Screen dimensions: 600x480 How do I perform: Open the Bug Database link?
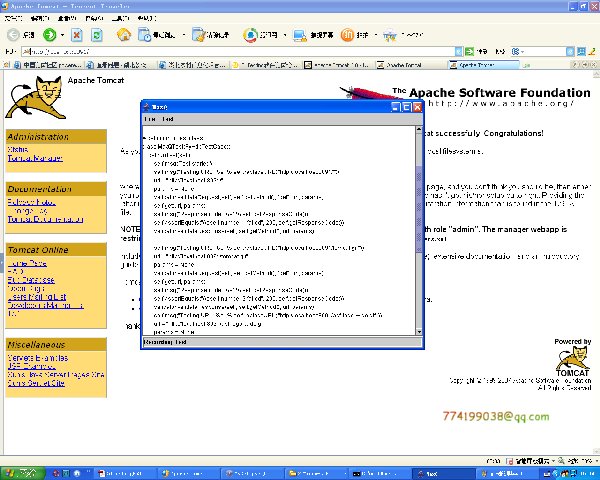31,280
